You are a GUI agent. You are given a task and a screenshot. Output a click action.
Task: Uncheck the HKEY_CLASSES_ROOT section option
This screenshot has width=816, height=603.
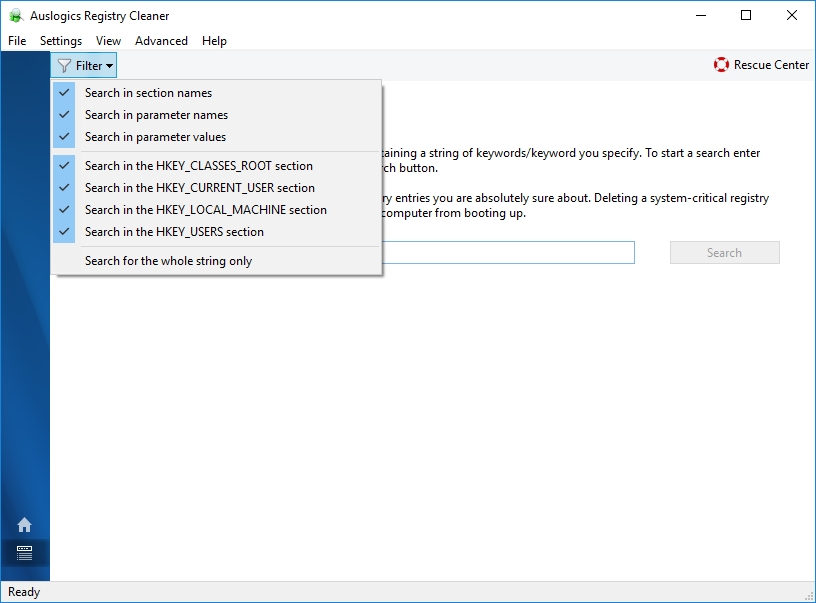(x=198, y=166)
